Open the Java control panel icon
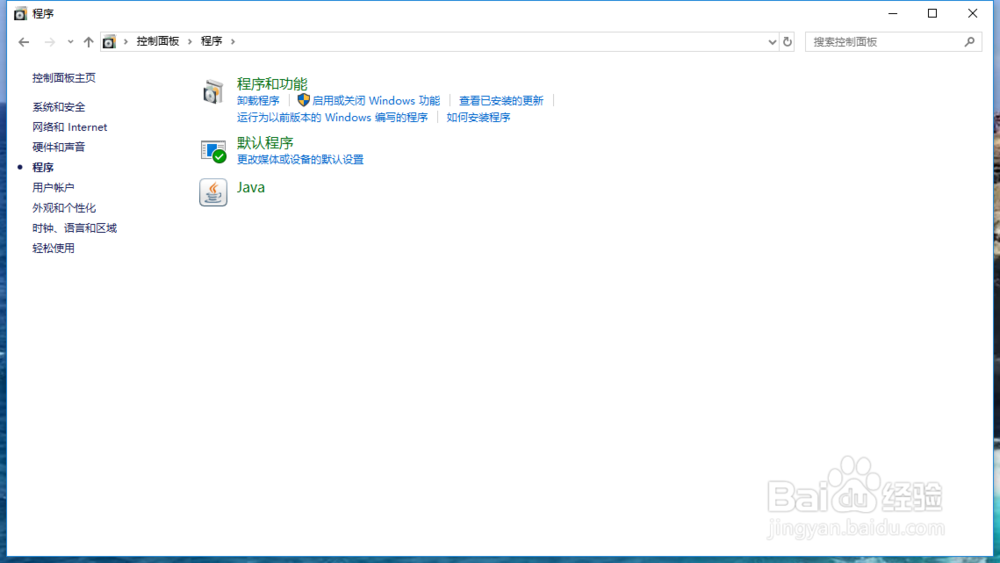The image size is (1000, 563). coord(213,192)
